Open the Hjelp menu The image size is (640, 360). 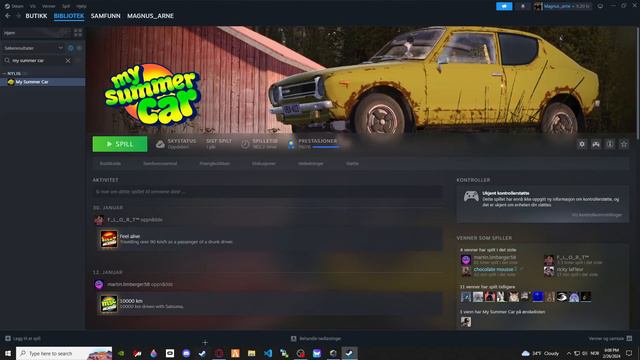coord(81,6)
